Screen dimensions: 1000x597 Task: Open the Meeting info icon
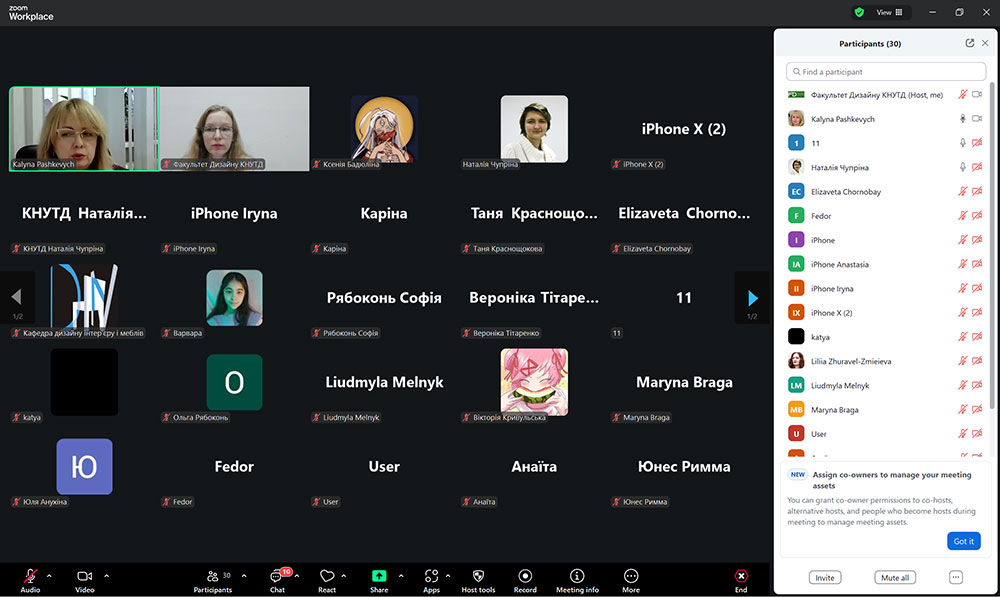(577, 577)
